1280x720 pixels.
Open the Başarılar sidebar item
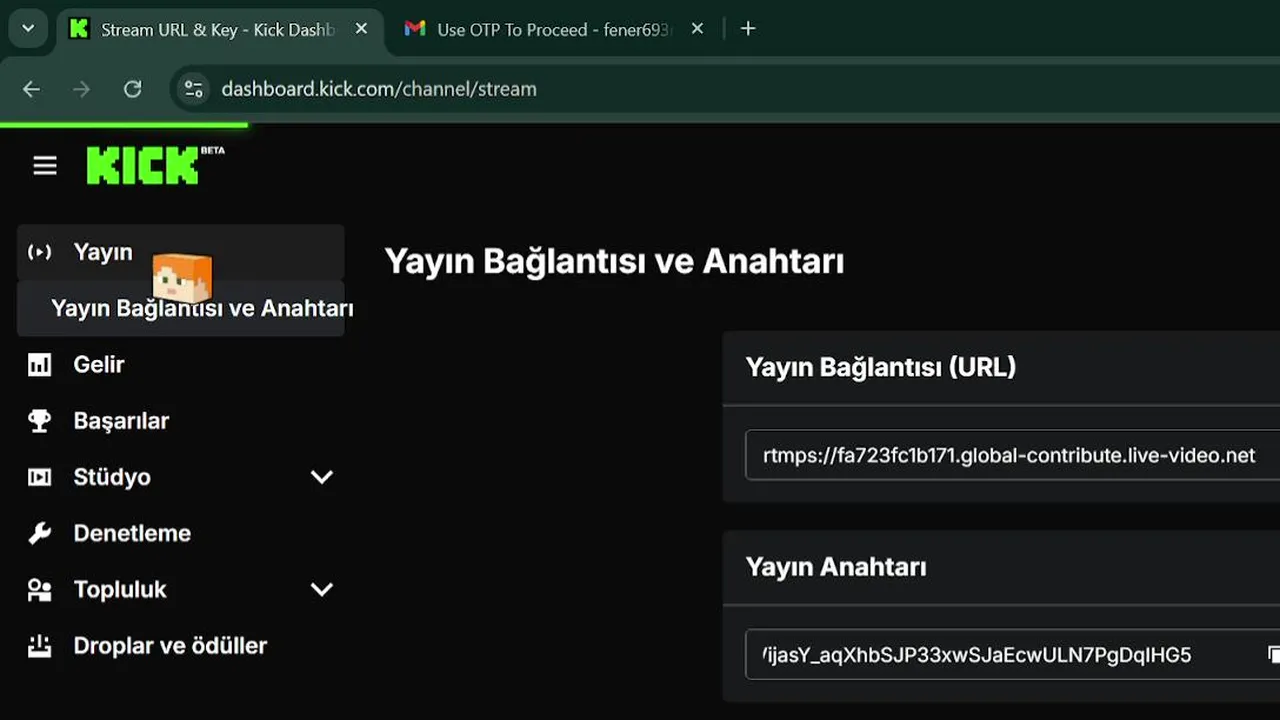pyautogui.click(x=181, y=421)
